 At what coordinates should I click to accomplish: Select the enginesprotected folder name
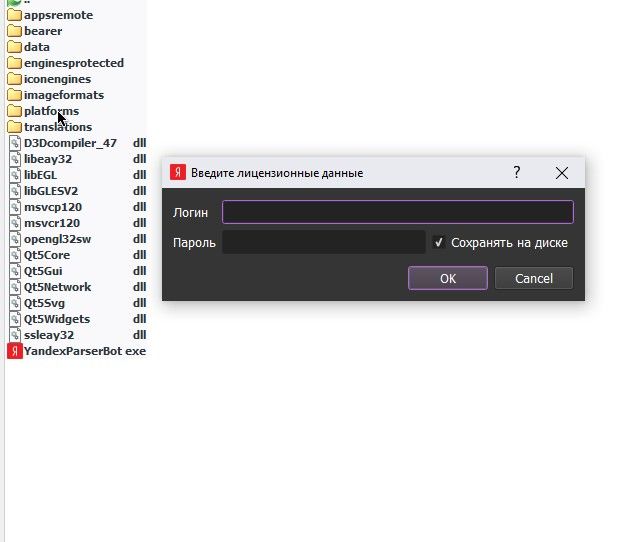point(74,63)
